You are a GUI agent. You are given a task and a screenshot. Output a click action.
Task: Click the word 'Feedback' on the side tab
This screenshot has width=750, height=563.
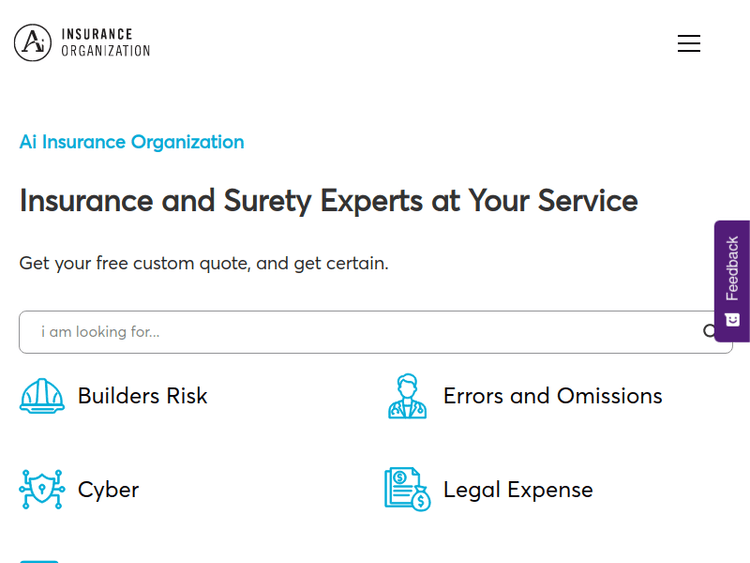[732, 267]
